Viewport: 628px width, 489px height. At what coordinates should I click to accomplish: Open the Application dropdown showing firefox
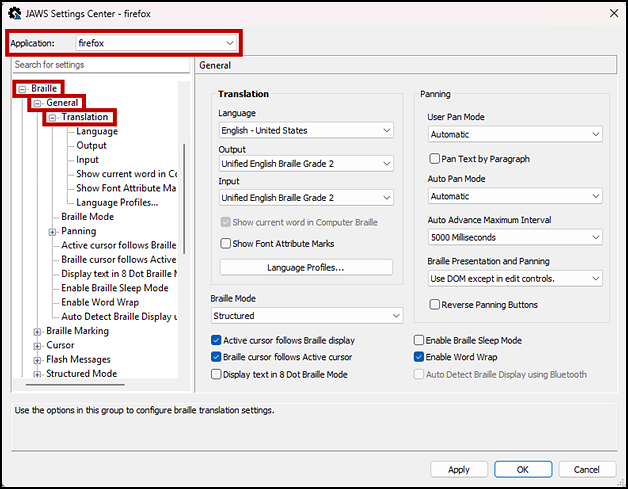(157, 43)
